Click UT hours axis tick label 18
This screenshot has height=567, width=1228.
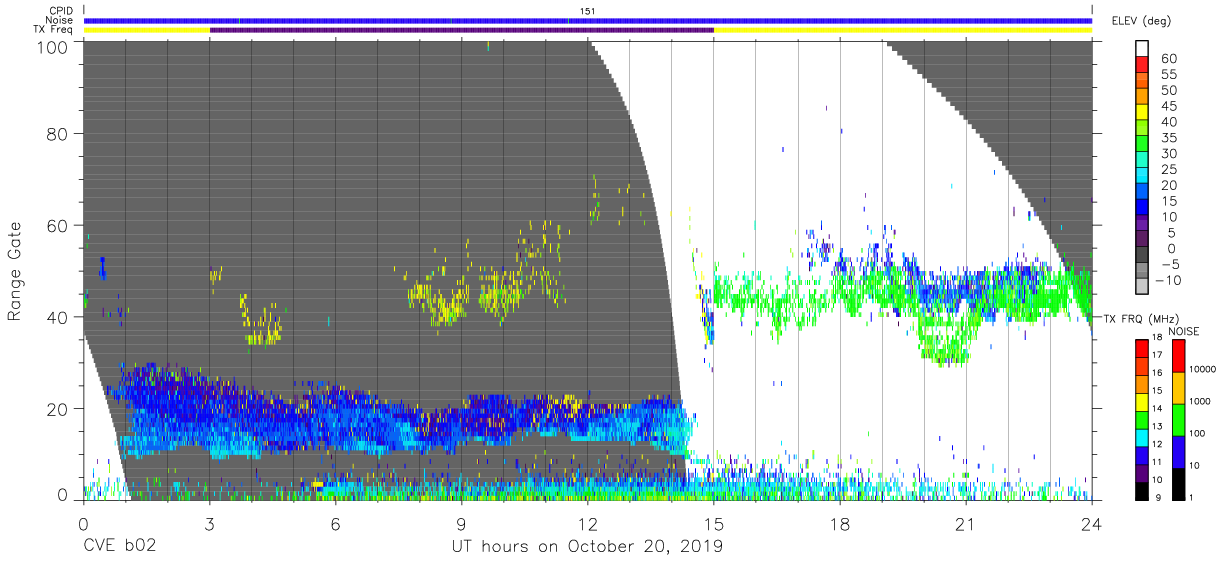point(840,524)
